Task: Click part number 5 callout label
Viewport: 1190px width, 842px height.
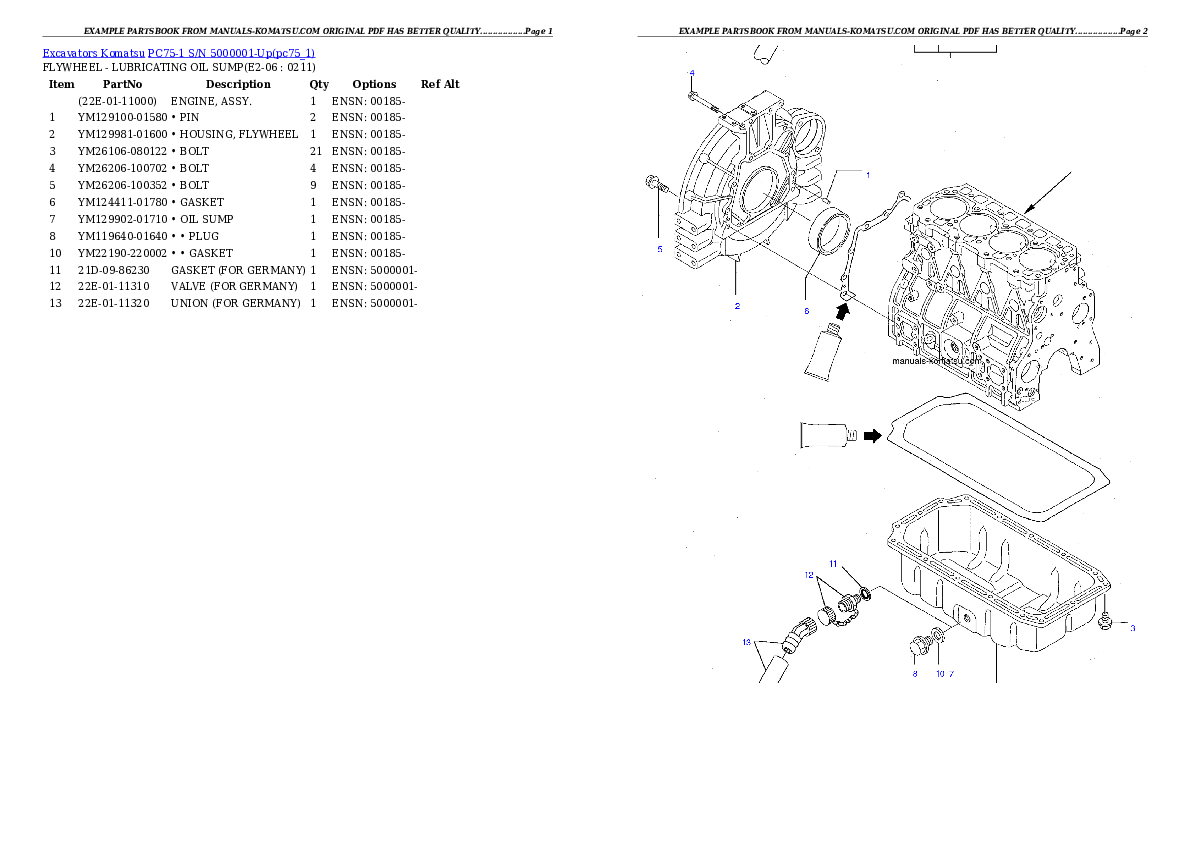Action: 659,249
